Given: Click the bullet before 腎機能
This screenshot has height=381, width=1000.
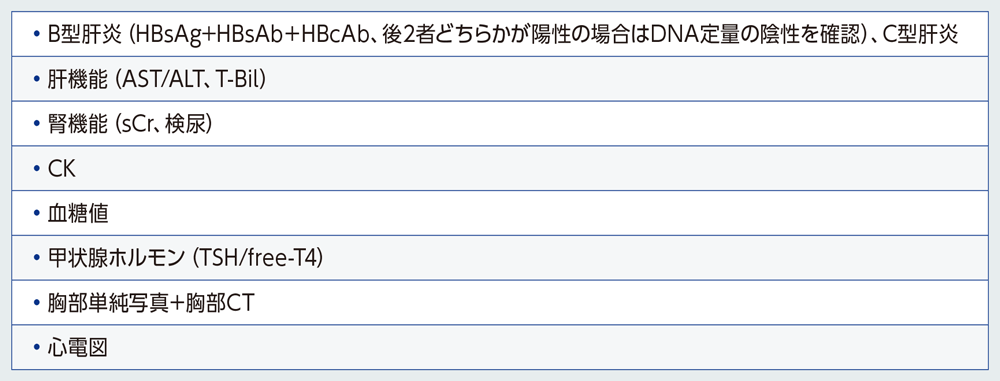Looking at the screenshot, I should (x=36, y=124).
